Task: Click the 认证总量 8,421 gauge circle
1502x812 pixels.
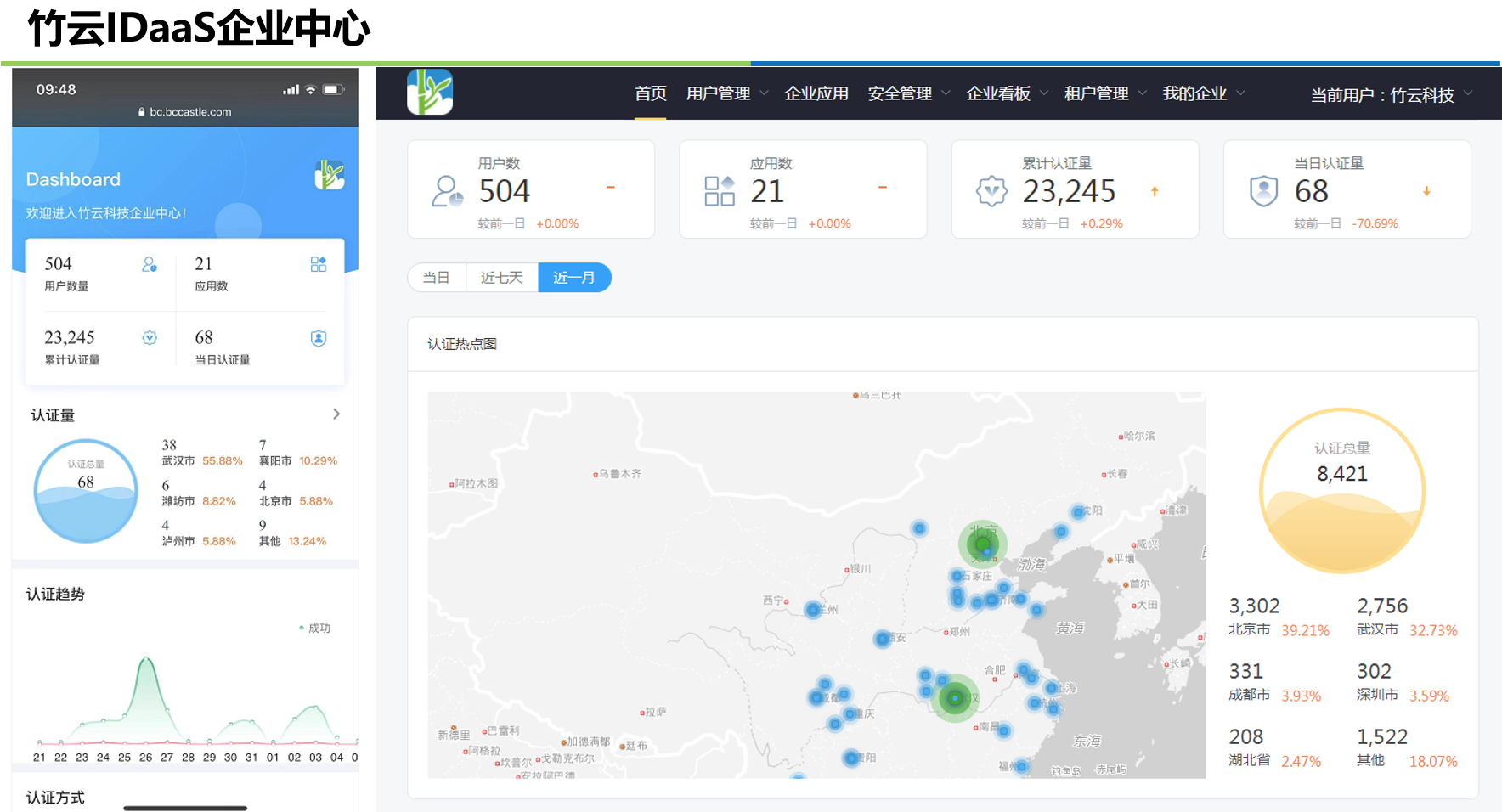Action: coord(1342,491)
